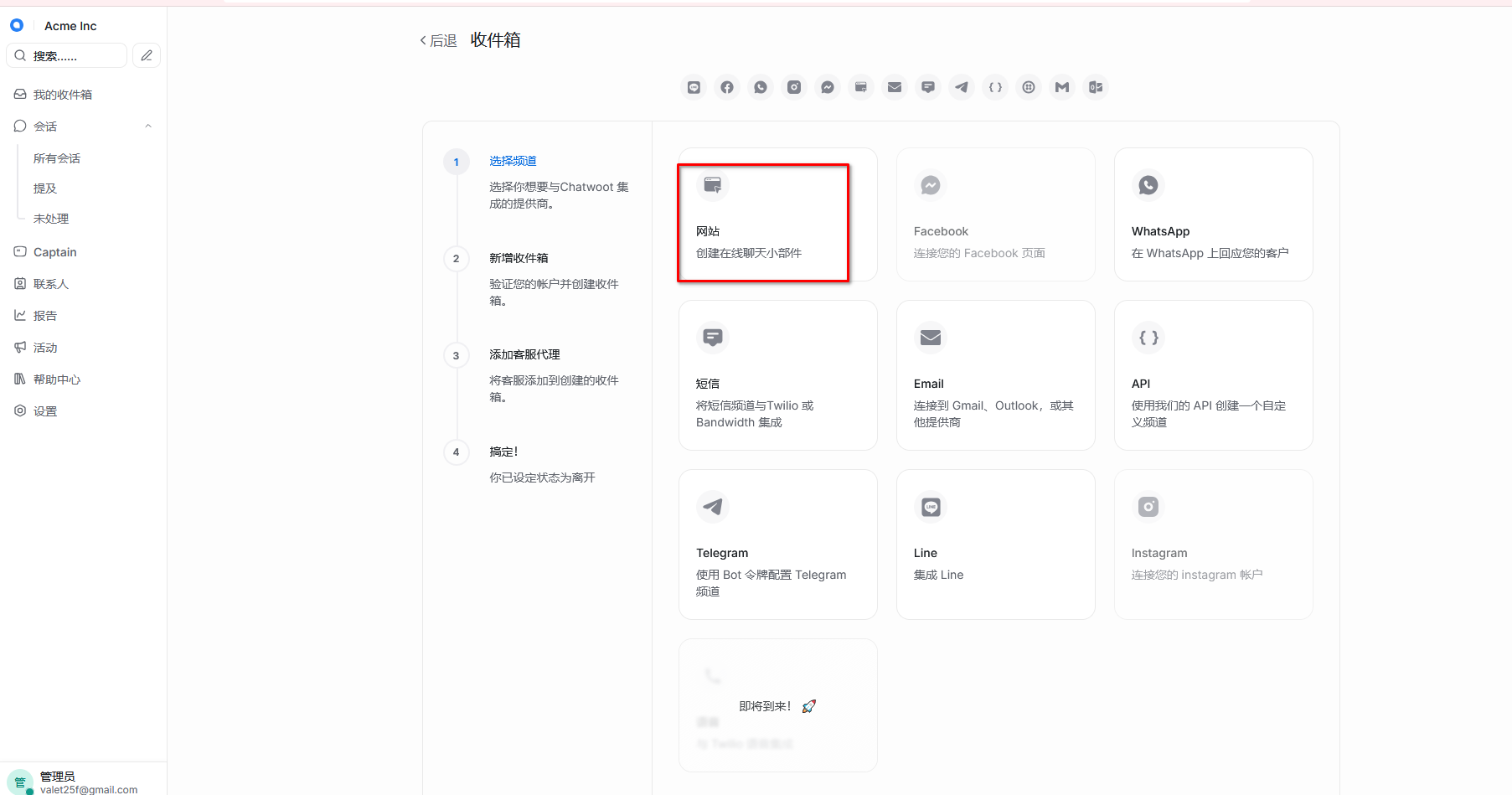Viewport: 1512px width, 795px height.
Task: Click the Gmail icon in top row
Action: [x=1062, y=87]
